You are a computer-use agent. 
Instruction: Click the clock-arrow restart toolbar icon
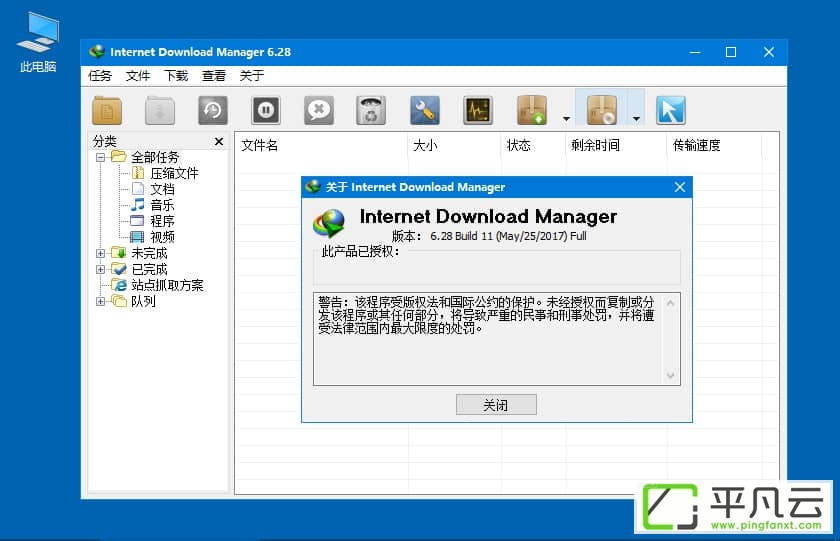tap(213, 110)
